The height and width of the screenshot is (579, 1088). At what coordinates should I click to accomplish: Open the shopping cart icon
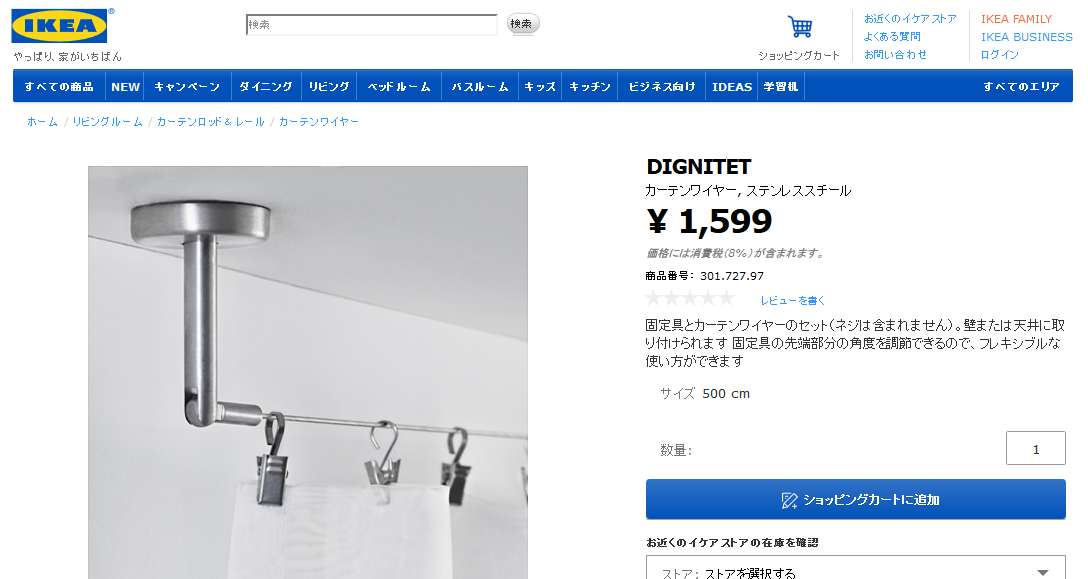pos(799,26)
